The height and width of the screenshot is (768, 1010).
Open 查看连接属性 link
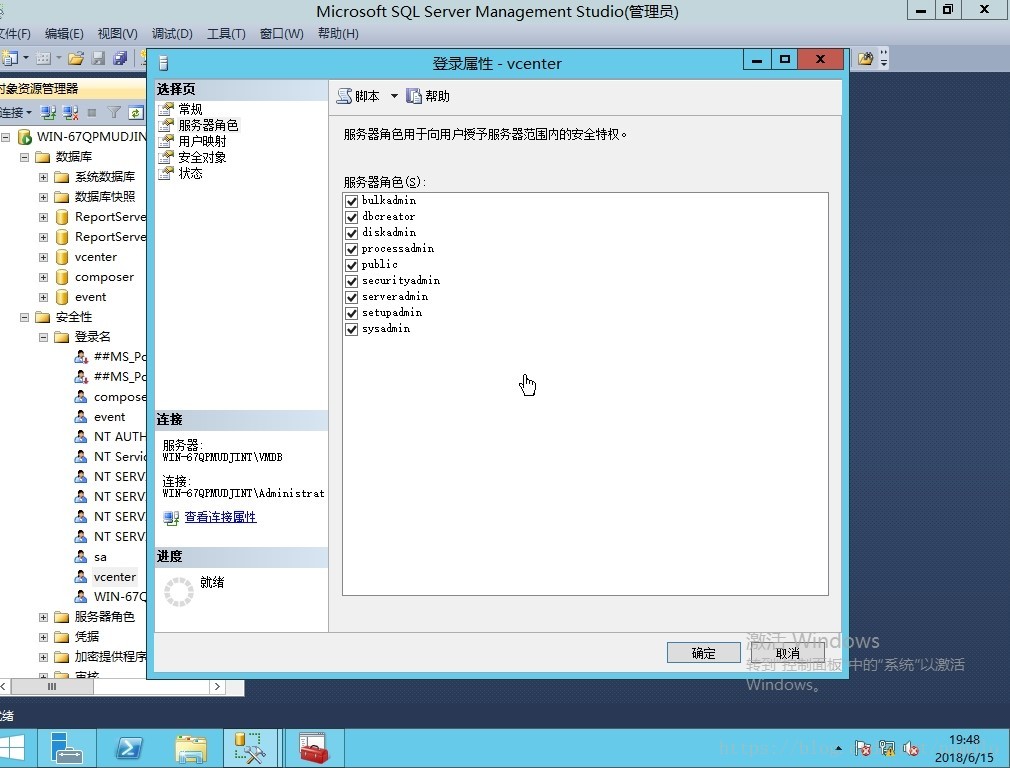pyautogui.click(x=220, y=517)
